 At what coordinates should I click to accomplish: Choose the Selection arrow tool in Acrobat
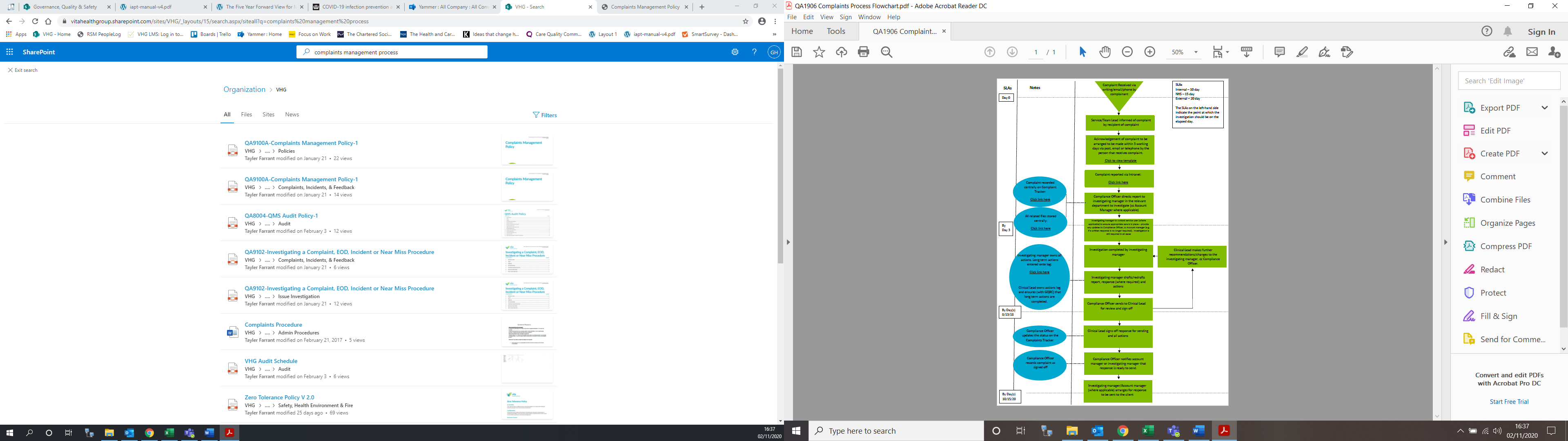(1082, 52)
